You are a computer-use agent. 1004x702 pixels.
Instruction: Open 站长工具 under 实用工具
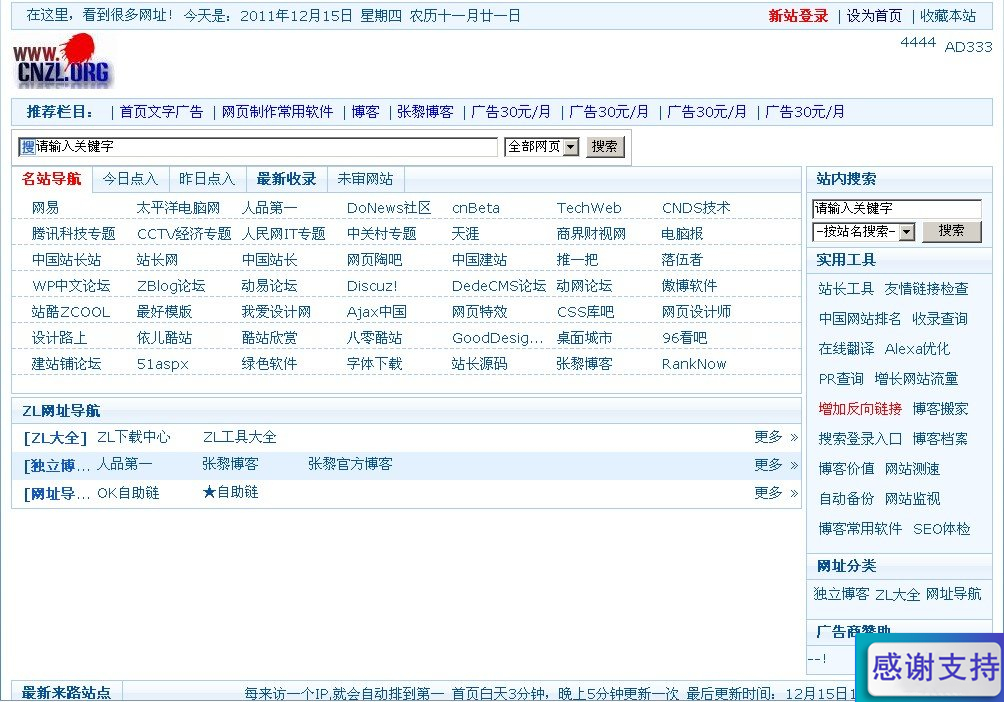846,289
